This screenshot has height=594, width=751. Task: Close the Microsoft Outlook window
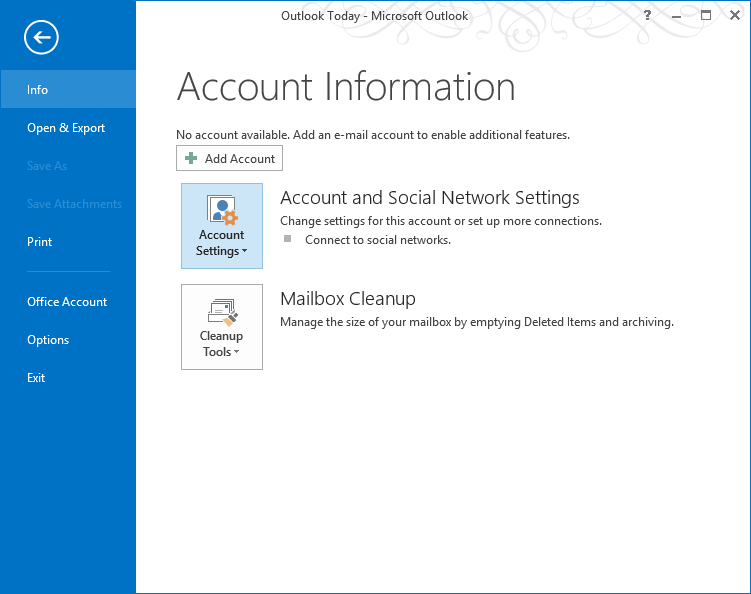click(x=733, y=16)
